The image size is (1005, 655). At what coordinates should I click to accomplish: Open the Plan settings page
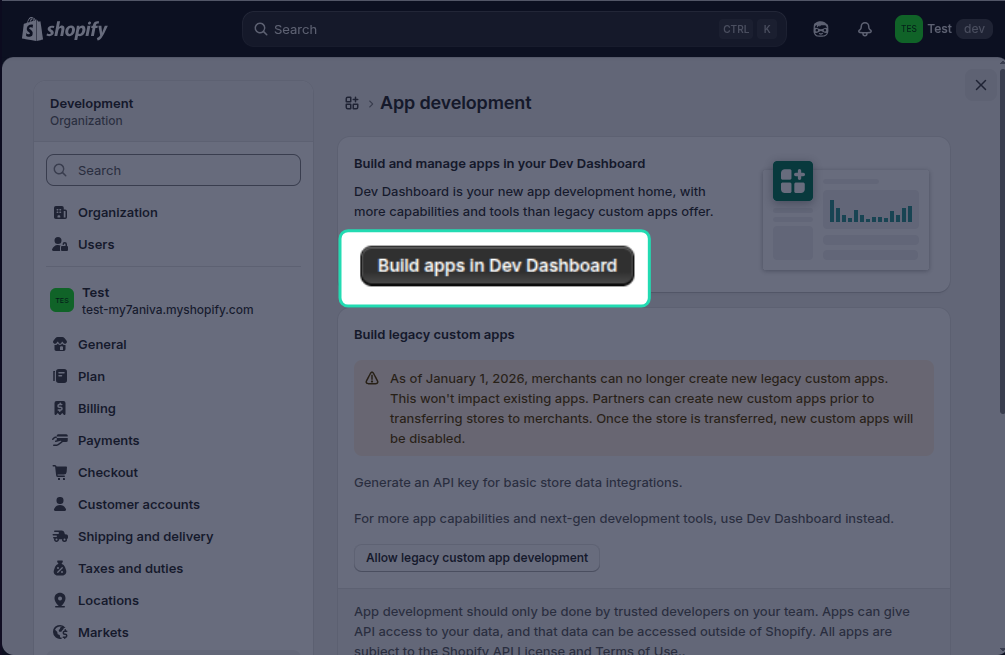coord(174,376)
